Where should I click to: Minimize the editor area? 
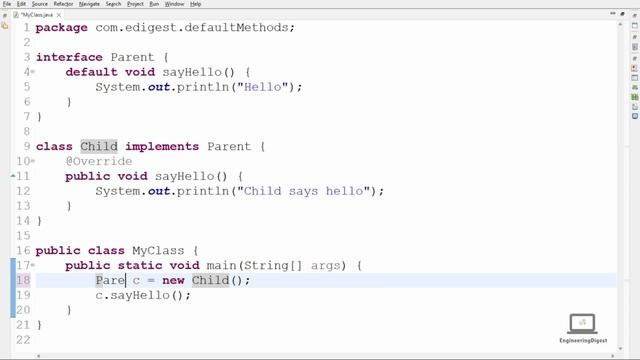click(x=613, y=14)
